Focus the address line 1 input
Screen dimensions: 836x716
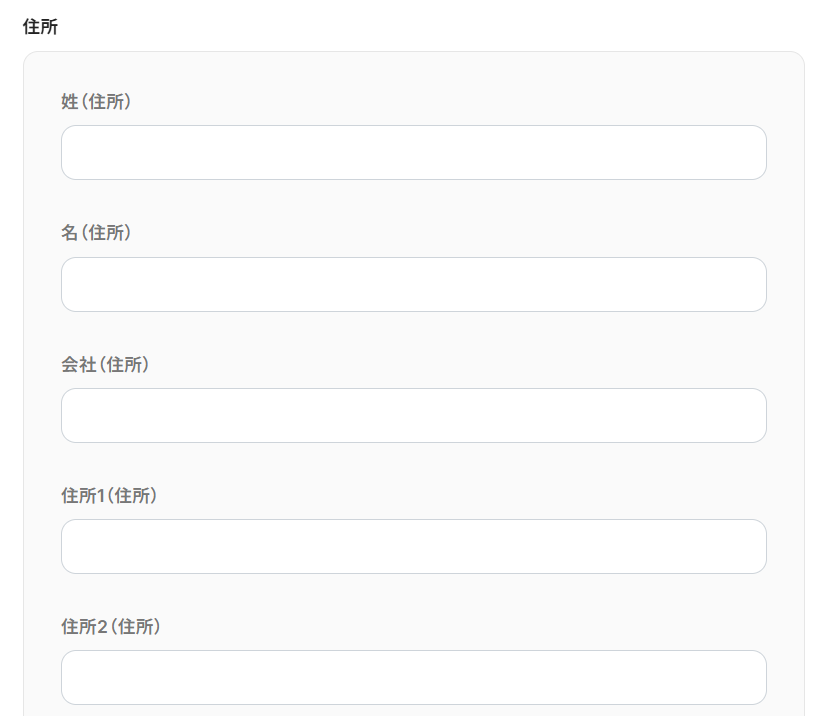tap(413, 547)
